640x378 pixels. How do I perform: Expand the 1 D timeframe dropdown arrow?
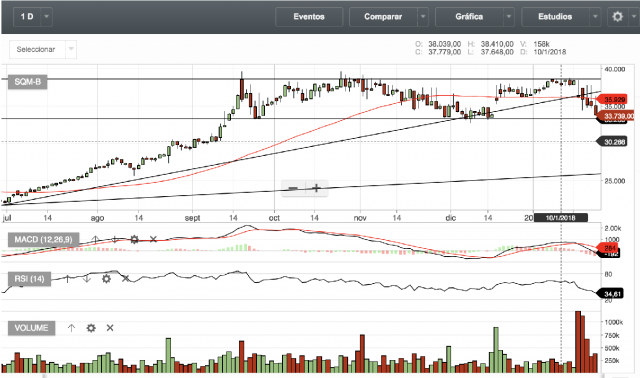pos(47,17)
